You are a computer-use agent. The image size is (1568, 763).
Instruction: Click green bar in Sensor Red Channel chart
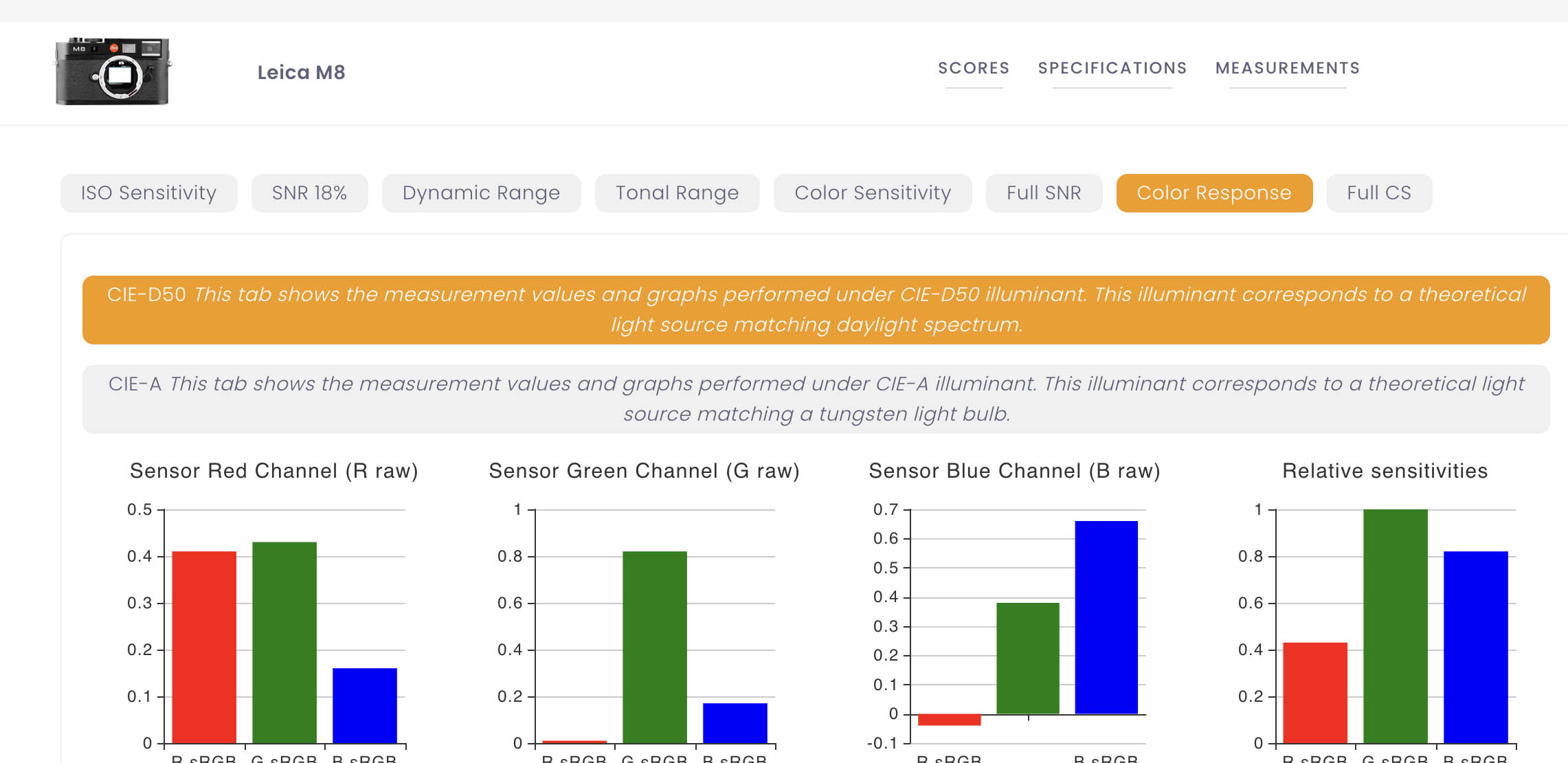[x=284, y=643]
